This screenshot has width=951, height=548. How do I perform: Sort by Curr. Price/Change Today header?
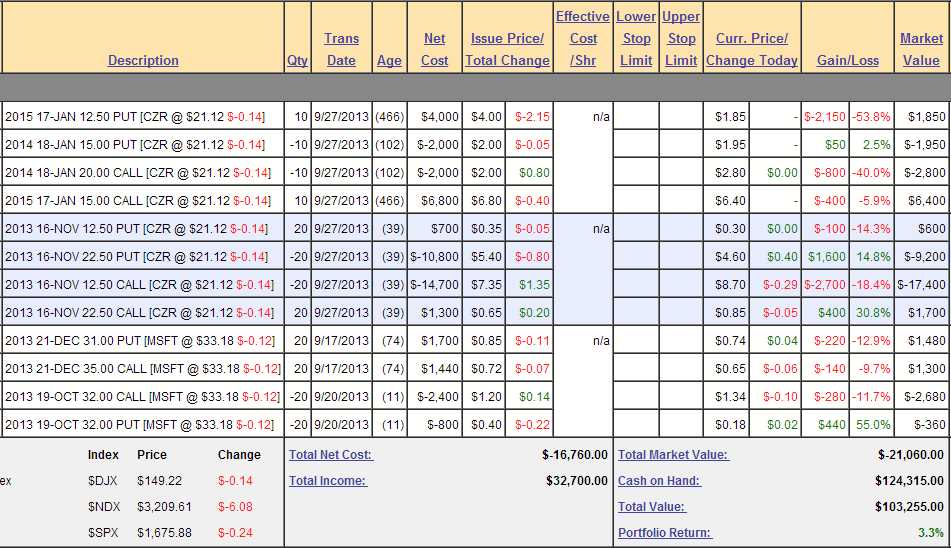pyautogui.click(x=752, y=49)
